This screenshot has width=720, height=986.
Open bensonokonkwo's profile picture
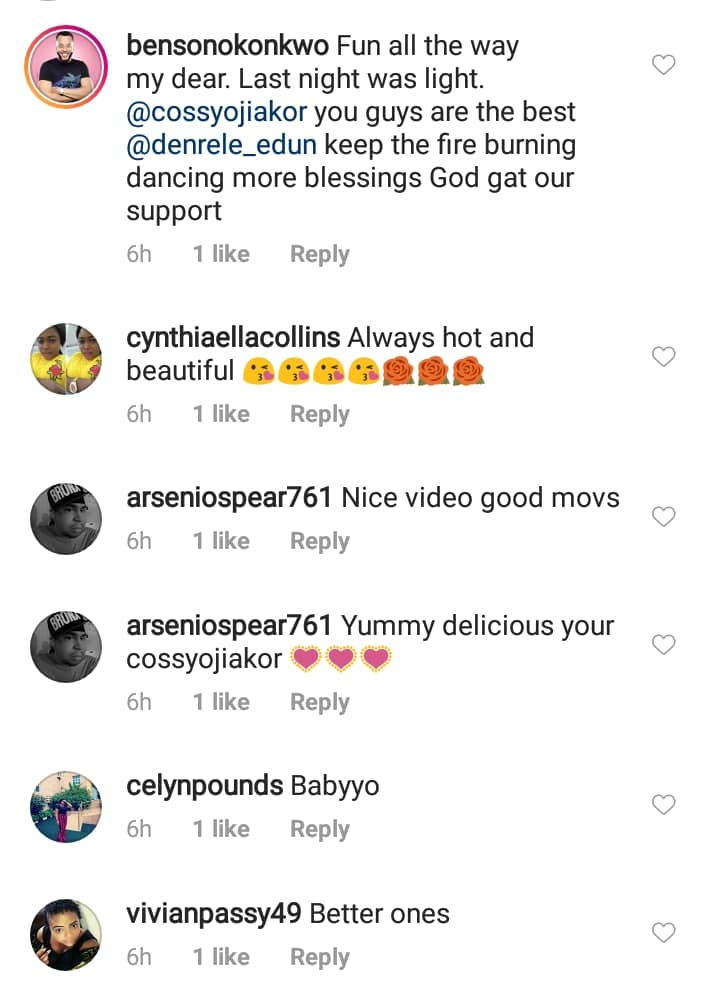(67, 68)
